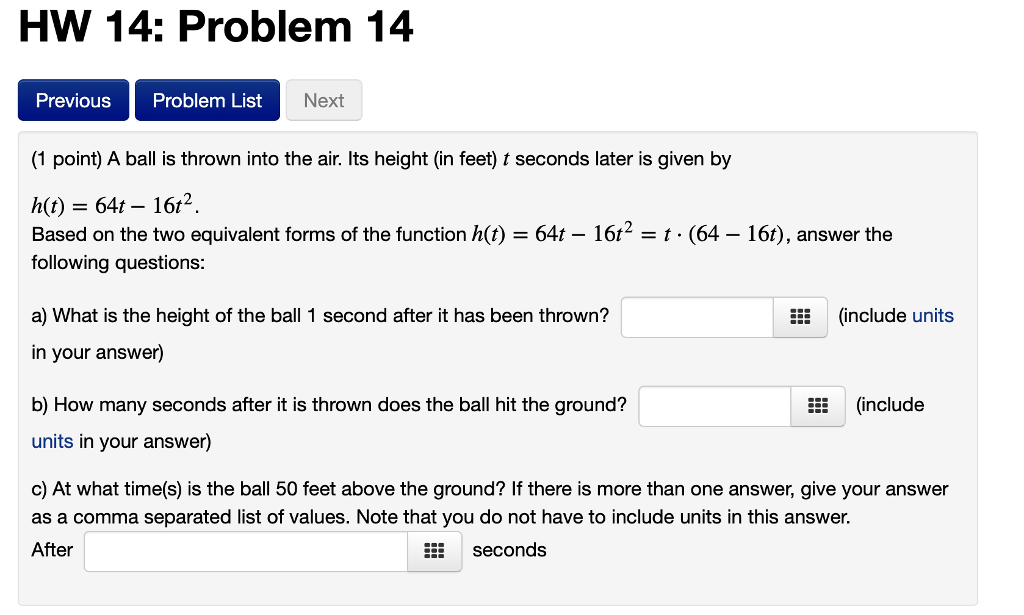Open the units help link in part a
The image size is (1024, 615).
click(934, 315)
